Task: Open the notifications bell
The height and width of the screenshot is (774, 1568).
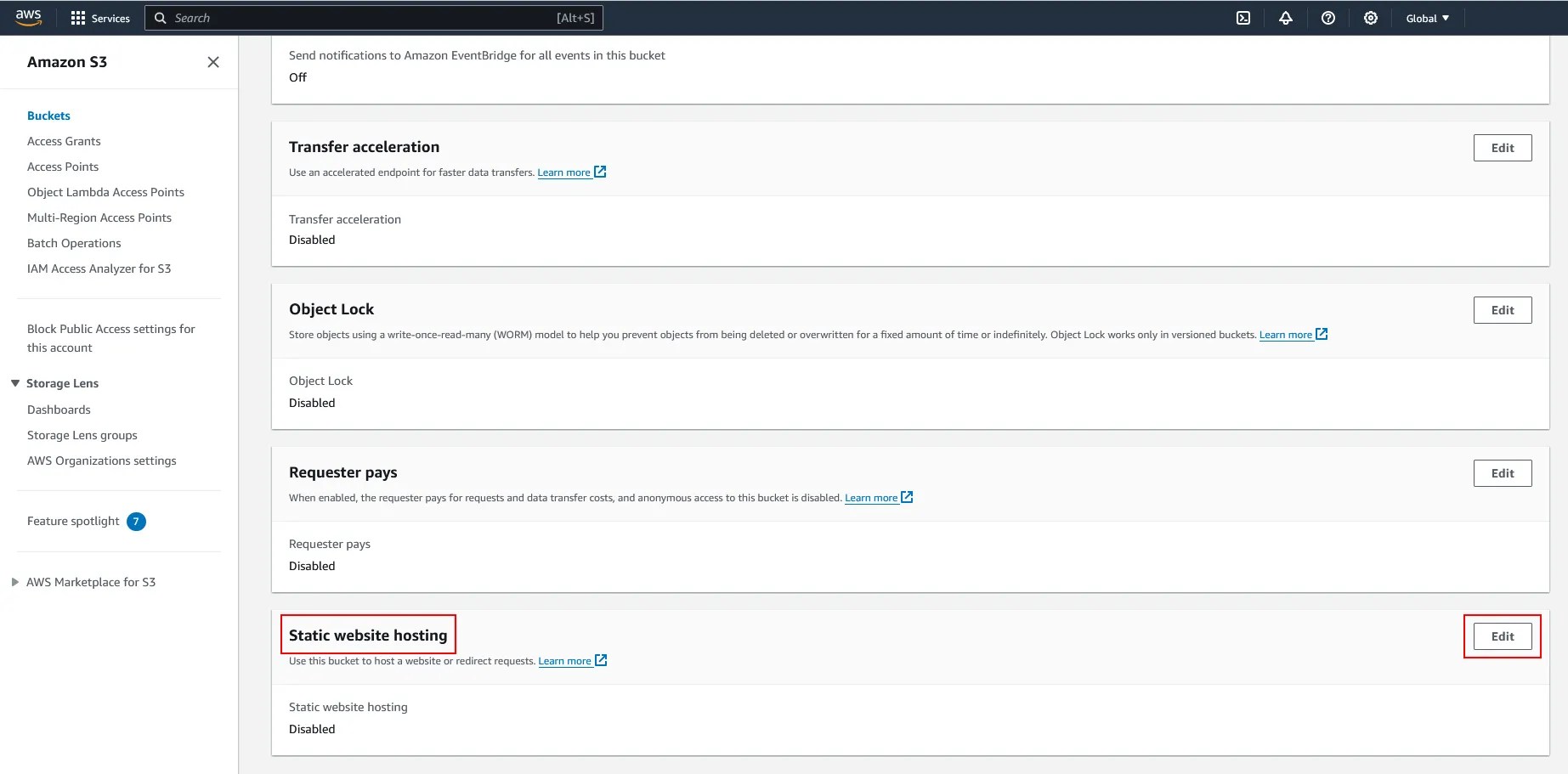Action: (1285, 18)
